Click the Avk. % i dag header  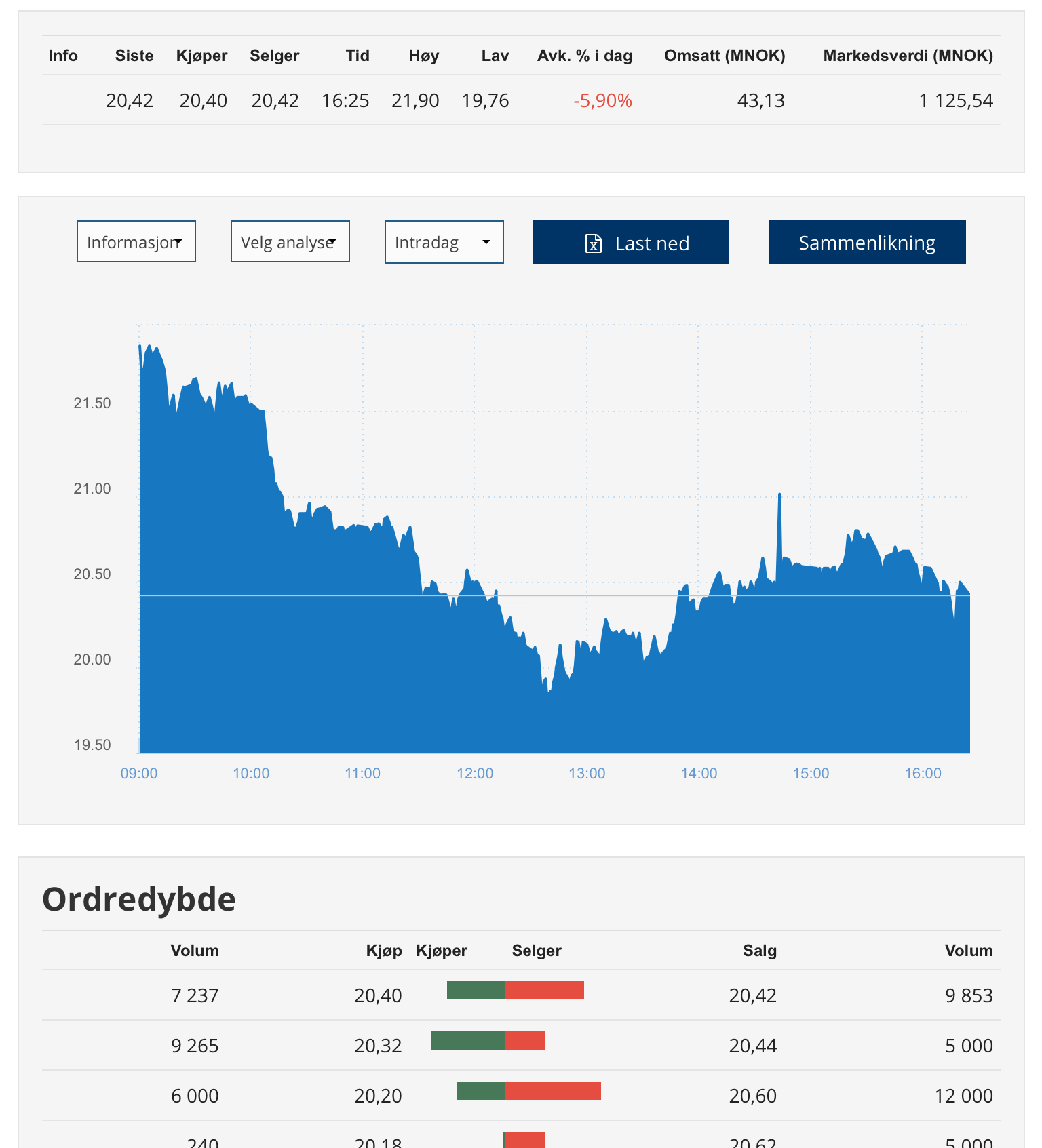coord(585,56)
